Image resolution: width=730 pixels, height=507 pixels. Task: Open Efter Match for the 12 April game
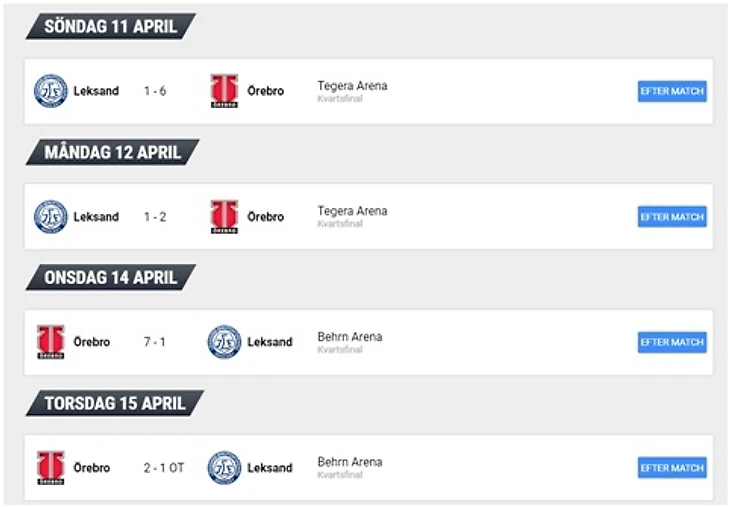point(672,217)
